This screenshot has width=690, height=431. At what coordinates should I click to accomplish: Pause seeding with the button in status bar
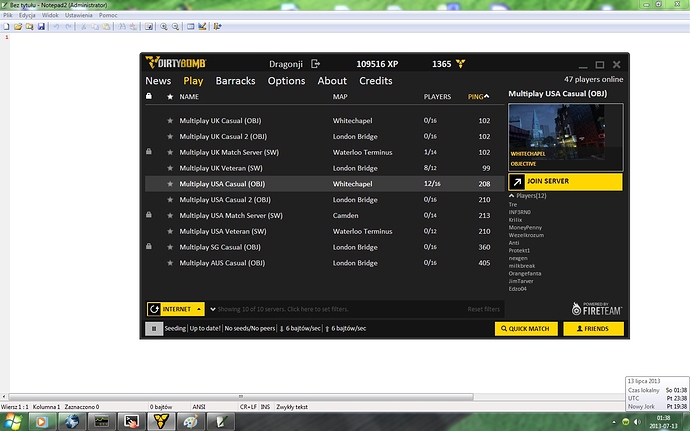(x=154, y=328)
